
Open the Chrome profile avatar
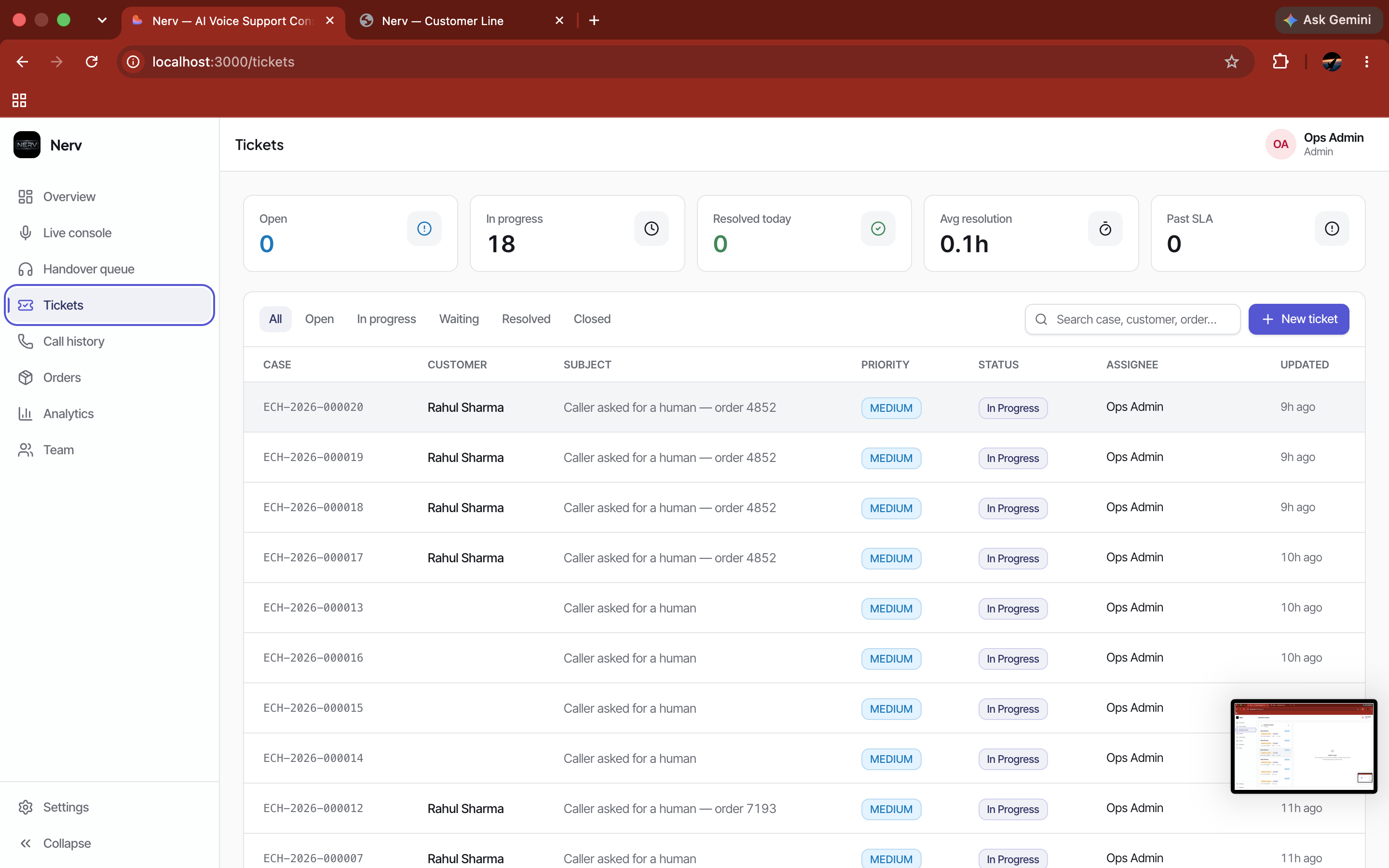[x=1332, y=61]
